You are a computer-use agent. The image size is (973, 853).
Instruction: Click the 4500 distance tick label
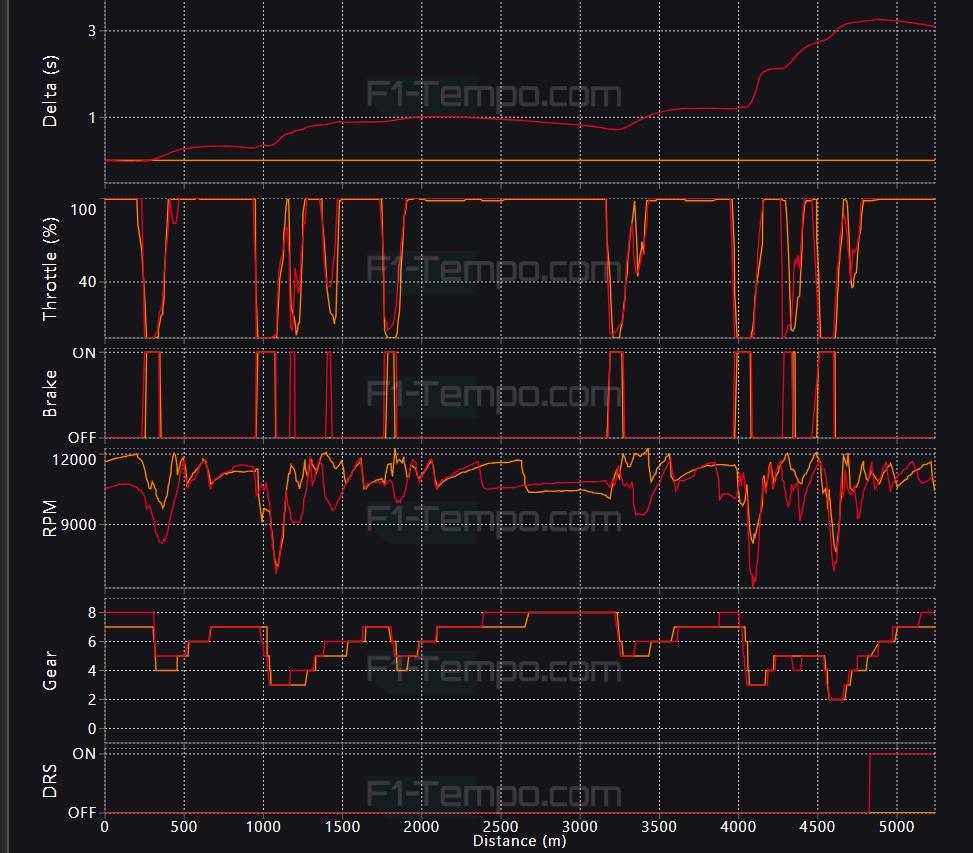[817, 826]
